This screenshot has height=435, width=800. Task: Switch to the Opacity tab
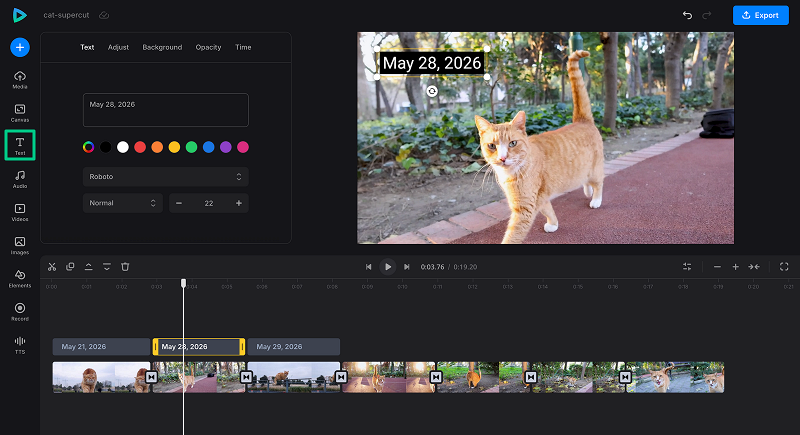pyautogui.click(x=208, y=47)
